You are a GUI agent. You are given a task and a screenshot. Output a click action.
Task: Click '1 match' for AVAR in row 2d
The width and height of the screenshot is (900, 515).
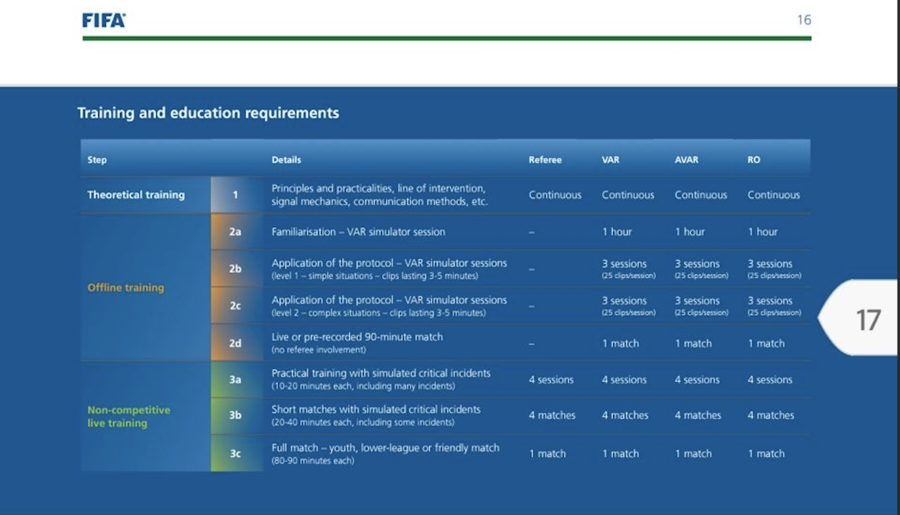coord(693,343)
